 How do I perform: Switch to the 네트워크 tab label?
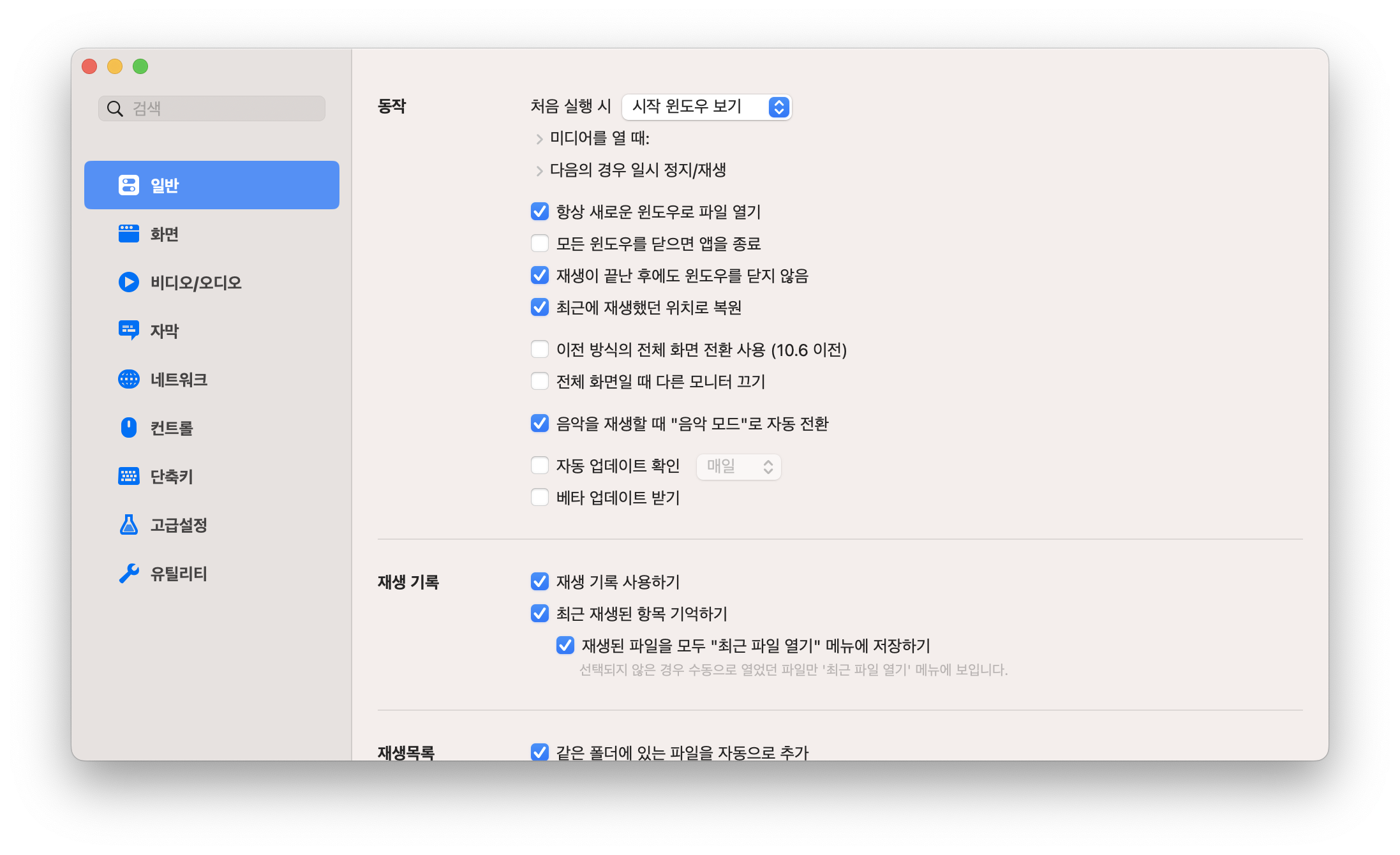pos(179,380)
